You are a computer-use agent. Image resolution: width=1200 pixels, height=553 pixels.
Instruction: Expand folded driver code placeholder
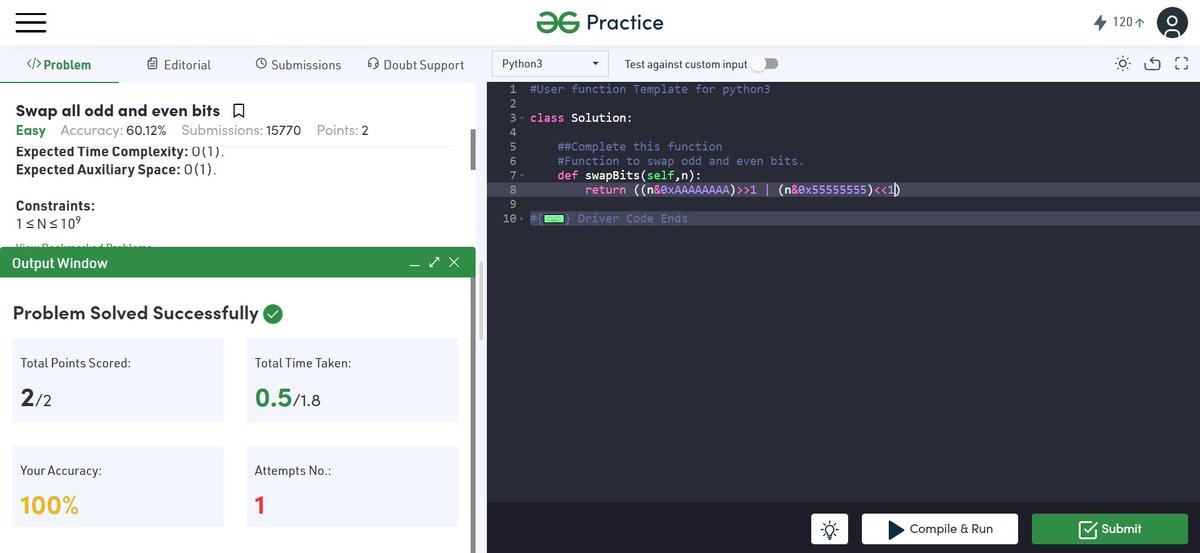click(554, 218)
